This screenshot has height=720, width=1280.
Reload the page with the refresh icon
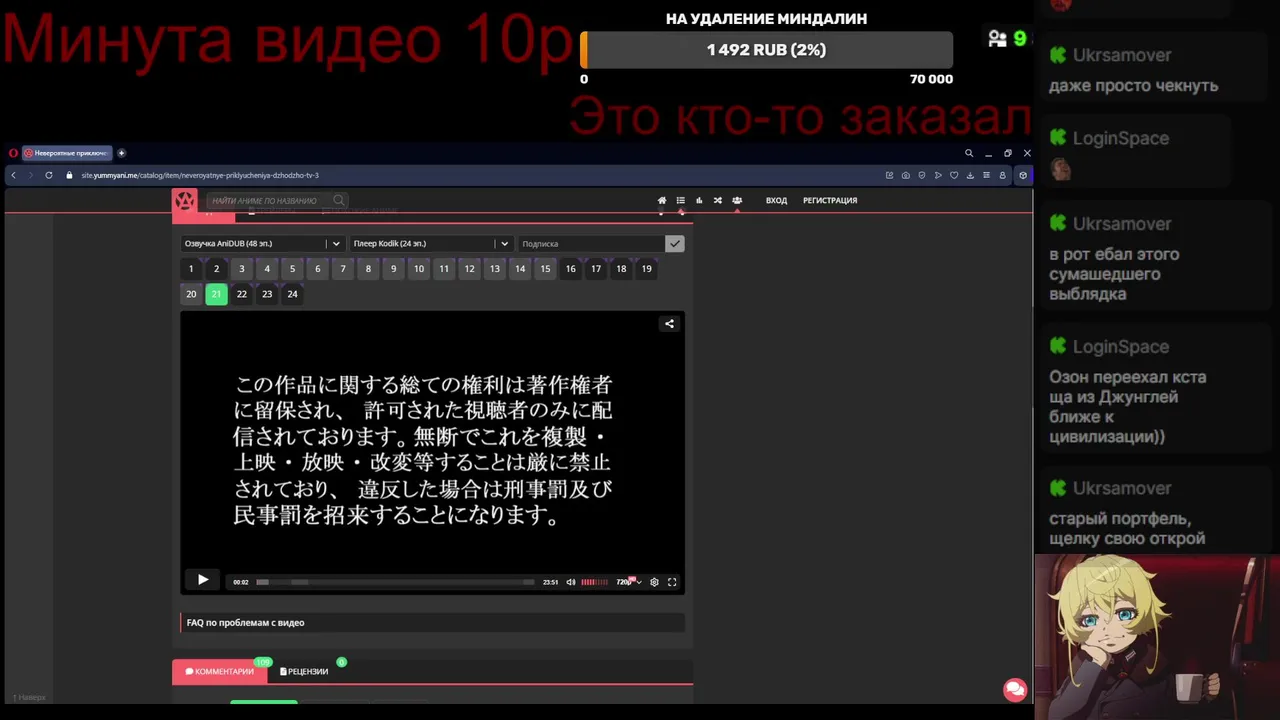[x=49, y=175]
